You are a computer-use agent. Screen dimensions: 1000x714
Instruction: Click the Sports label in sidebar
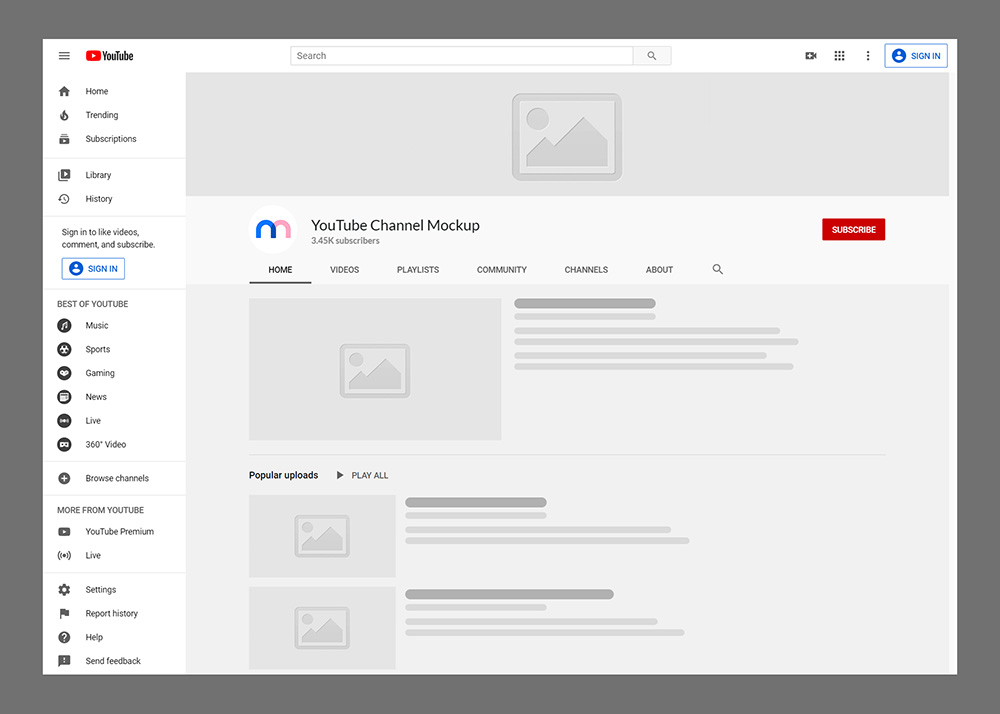tap(98, 349)
